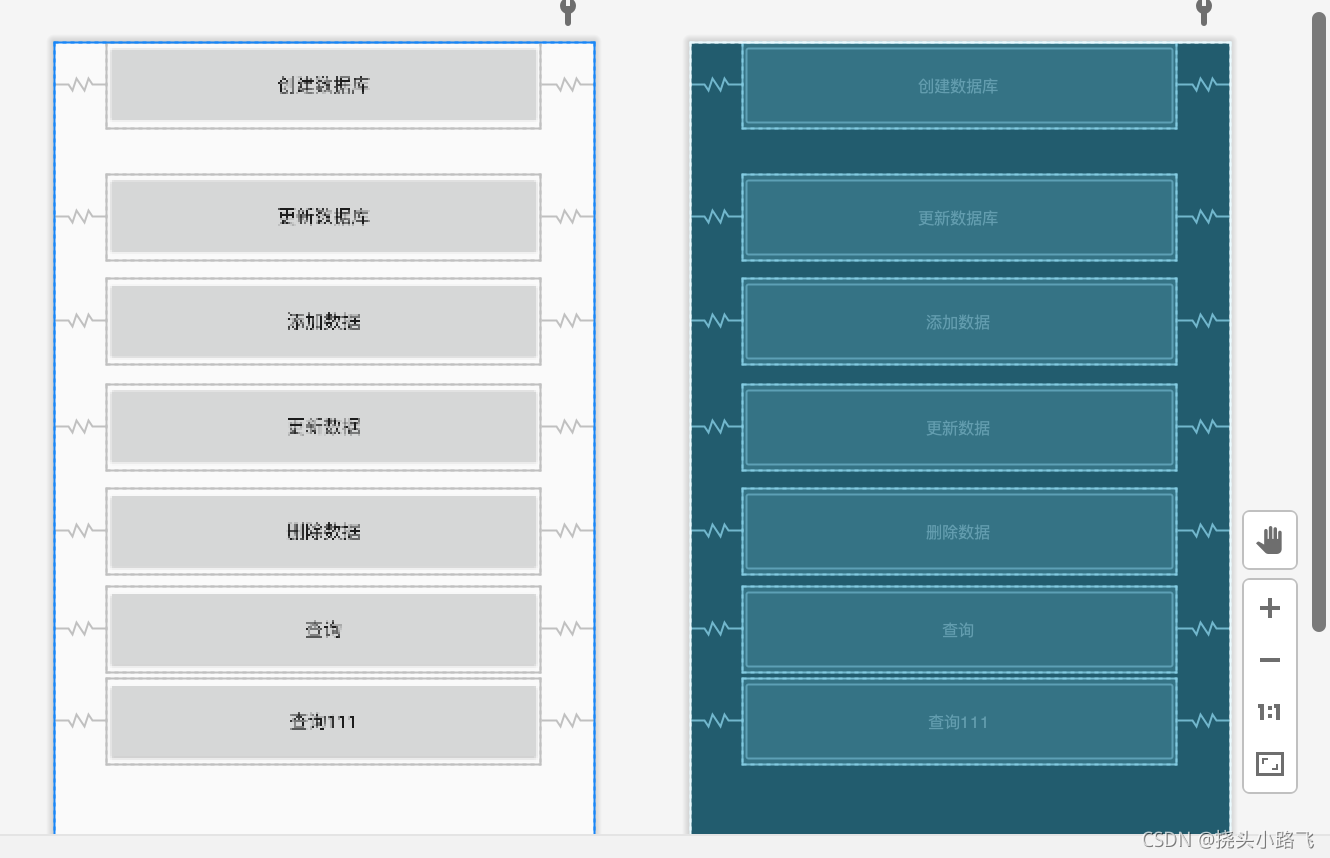1330x858 pixels.
Task: Select the 查询111 button in design view
Action: tap(323, 721)
